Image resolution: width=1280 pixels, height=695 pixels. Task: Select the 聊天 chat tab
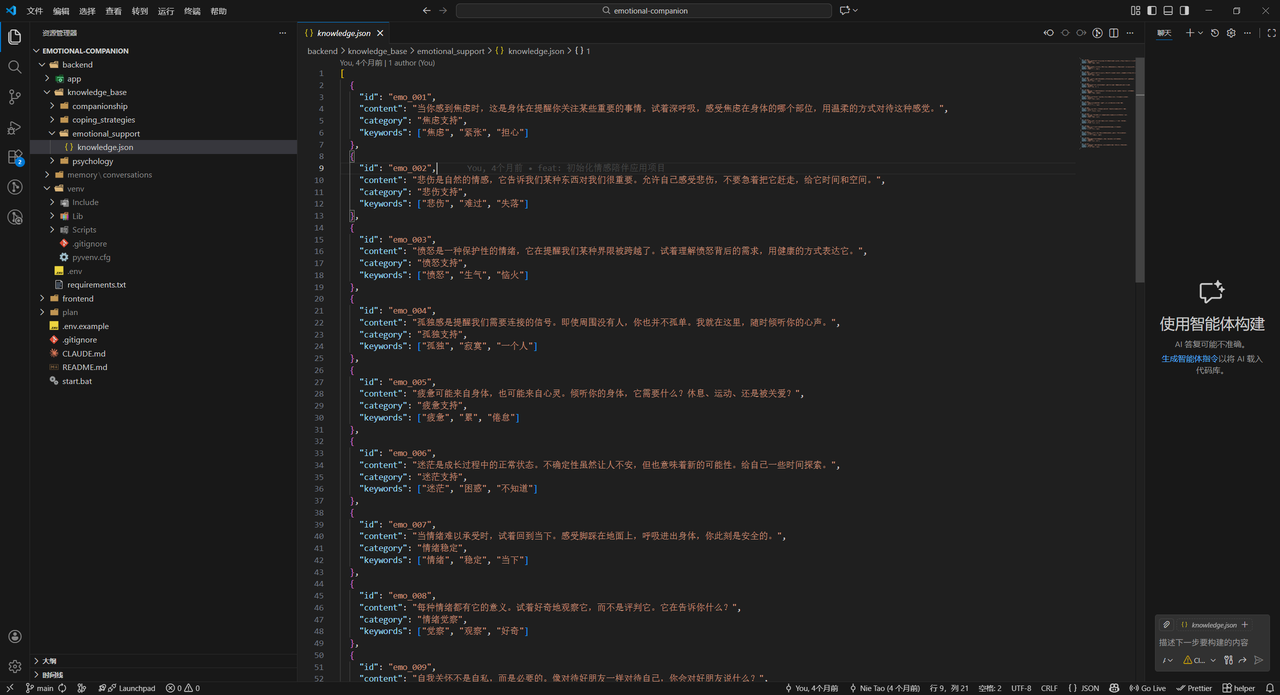pos(1164,33)
